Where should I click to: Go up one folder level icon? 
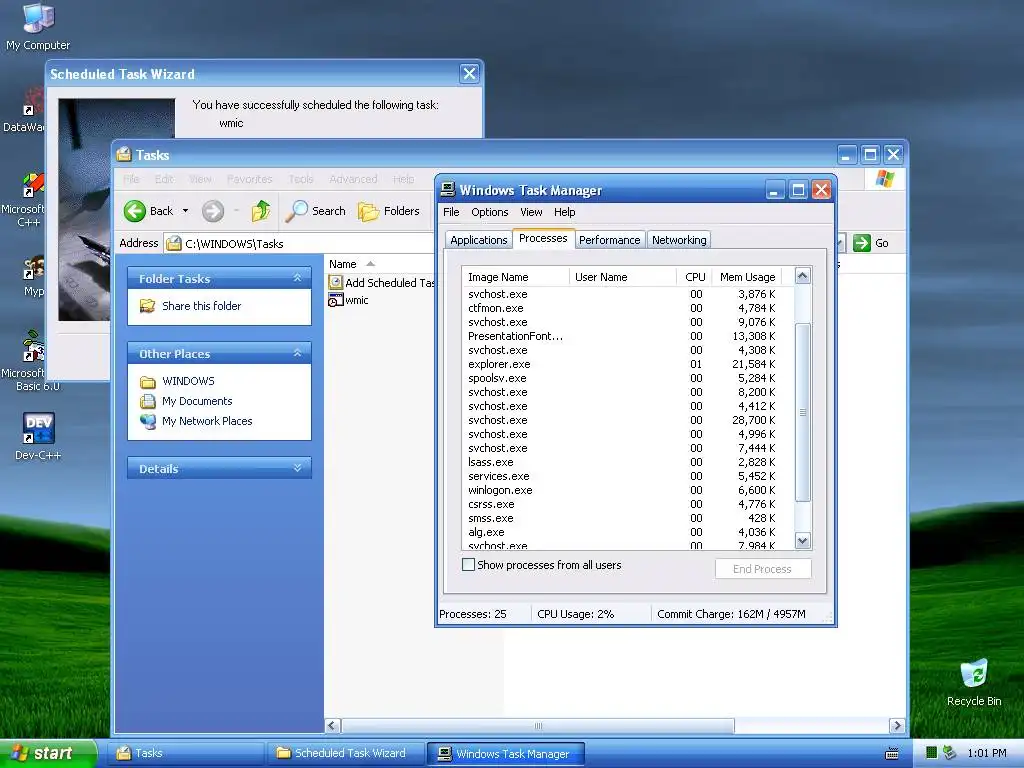pos(261,211)
